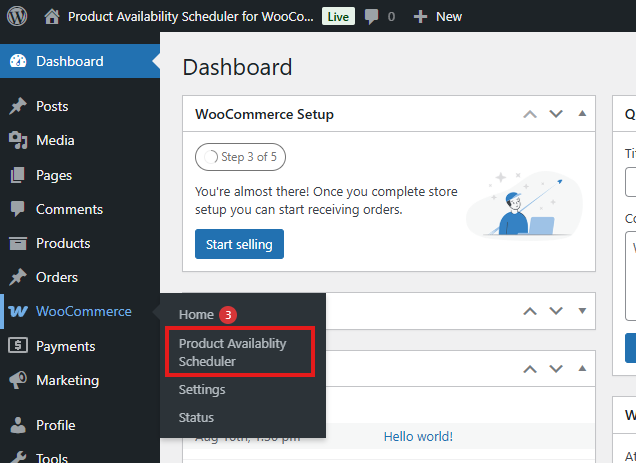Open the Hello world! post link

pos(418,436)
